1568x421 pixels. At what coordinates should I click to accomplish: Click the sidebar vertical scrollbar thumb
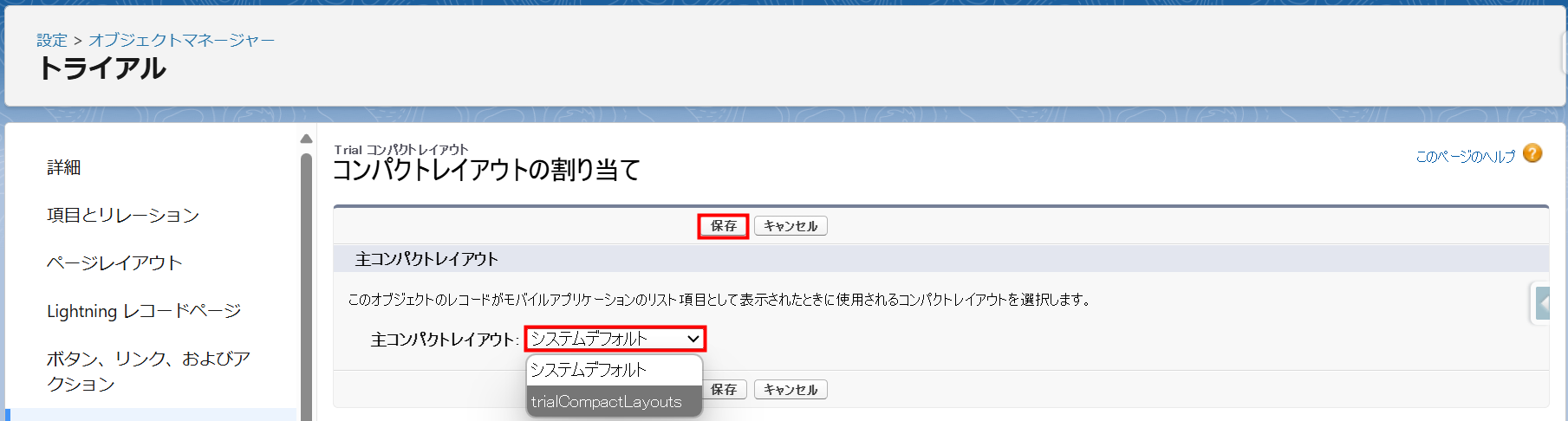pyautogui.click(x=306, y=286)
